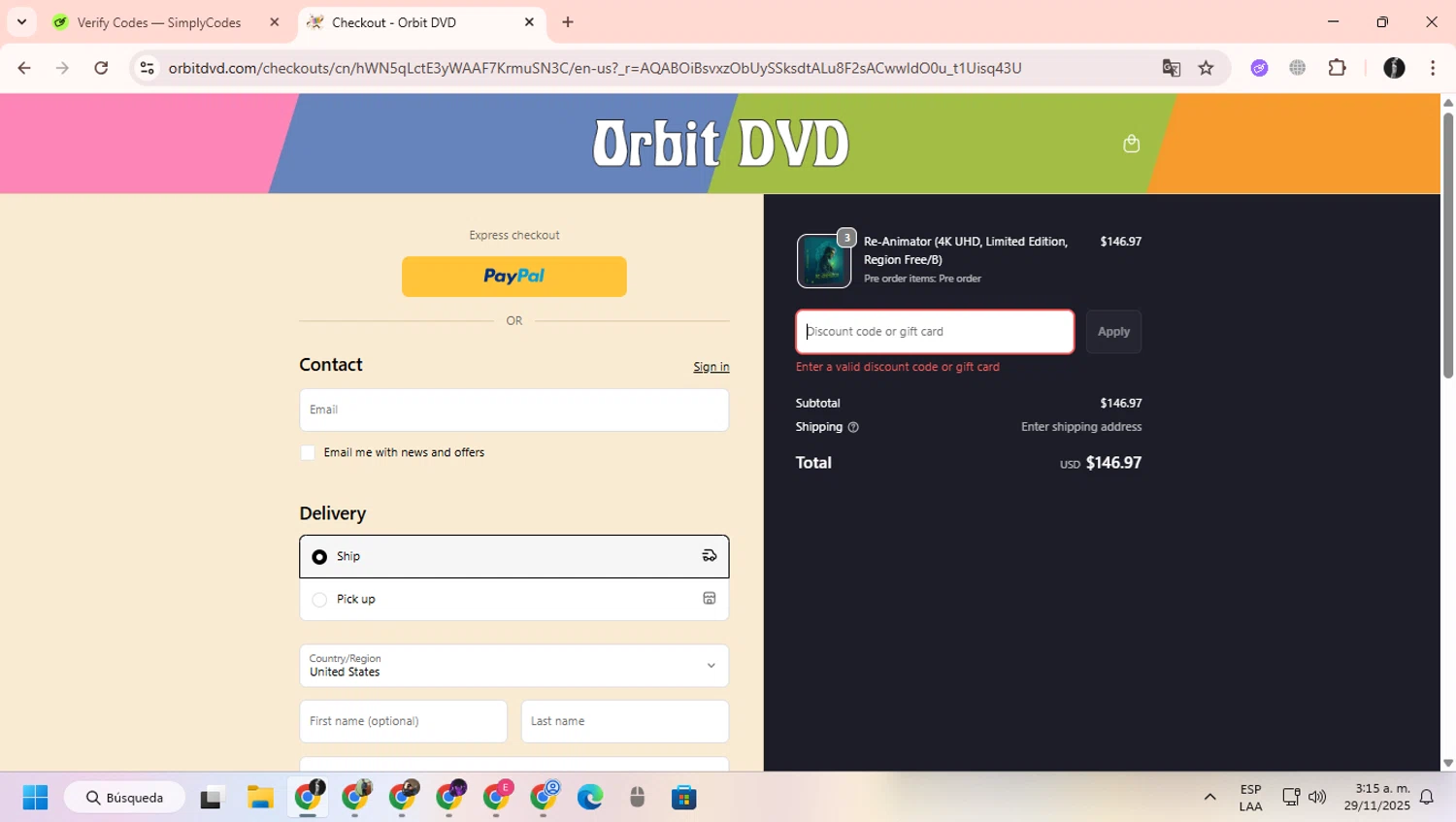This screenshot has height=822, width=1456.
Task: Click the Enter shipping address text
Action: click(x=1081, y=427)
